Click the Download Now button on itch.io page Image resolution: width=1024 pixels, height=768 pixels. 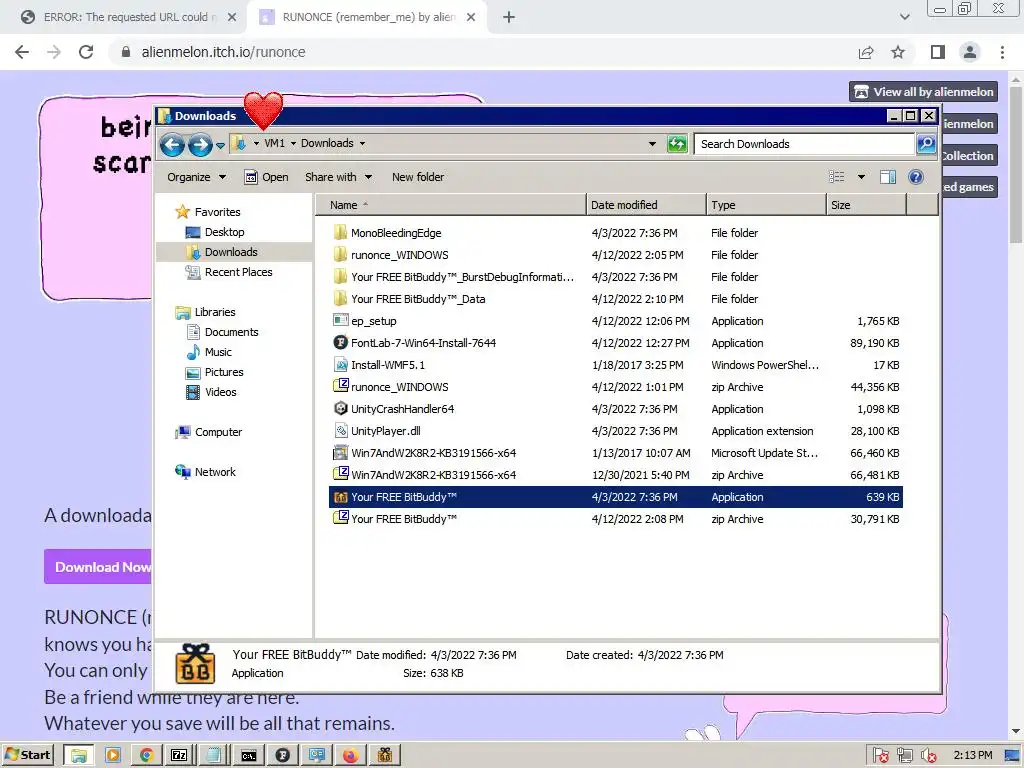99,567
